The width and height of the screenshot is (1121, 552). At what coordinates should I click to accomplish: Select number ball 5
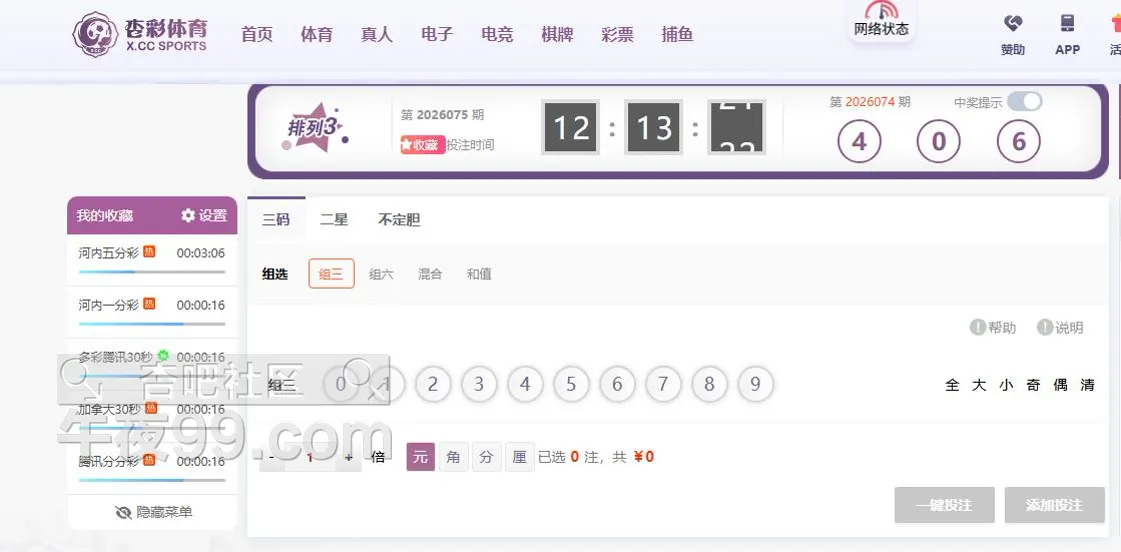click(571, 384)
